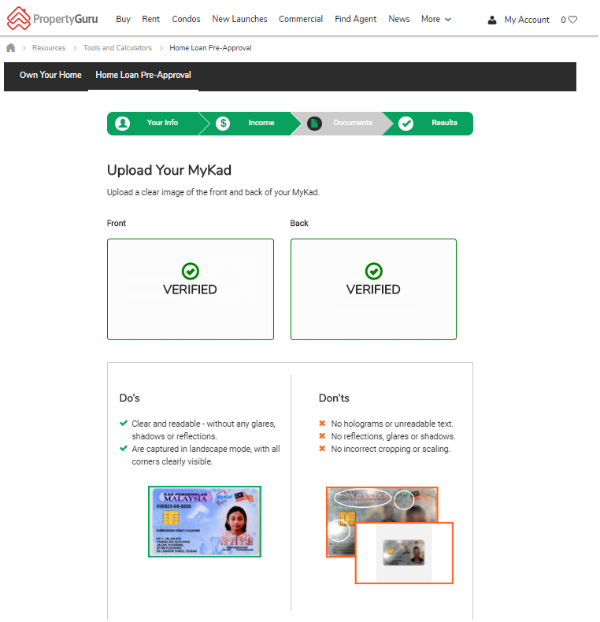Open the Rent menu item

151,19
